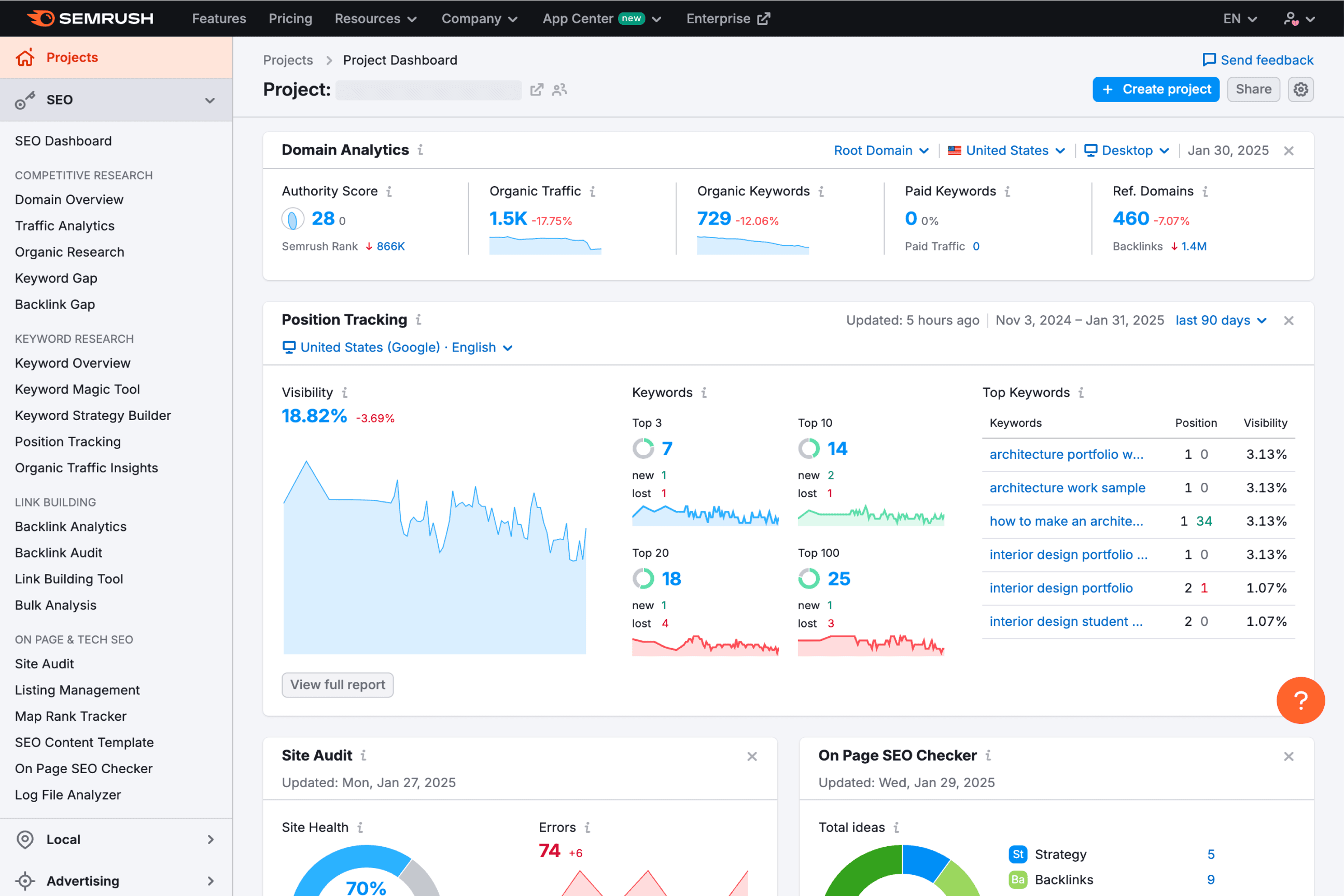Image resolution: width=1344 pixels, height=896 pixels.
Task: Collapse the SEO sidebar section
Action: pyautogui.click(x=209, y=100)
